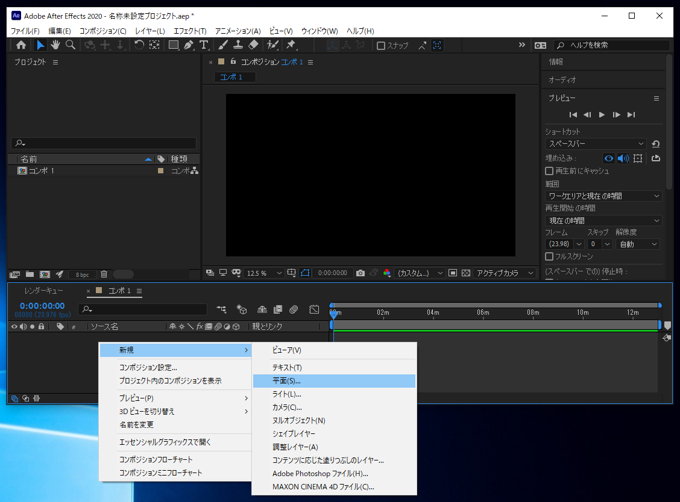Screen dimensions: 680x502
Task: Jump to last frame in Preview panel
Action: 631,115
